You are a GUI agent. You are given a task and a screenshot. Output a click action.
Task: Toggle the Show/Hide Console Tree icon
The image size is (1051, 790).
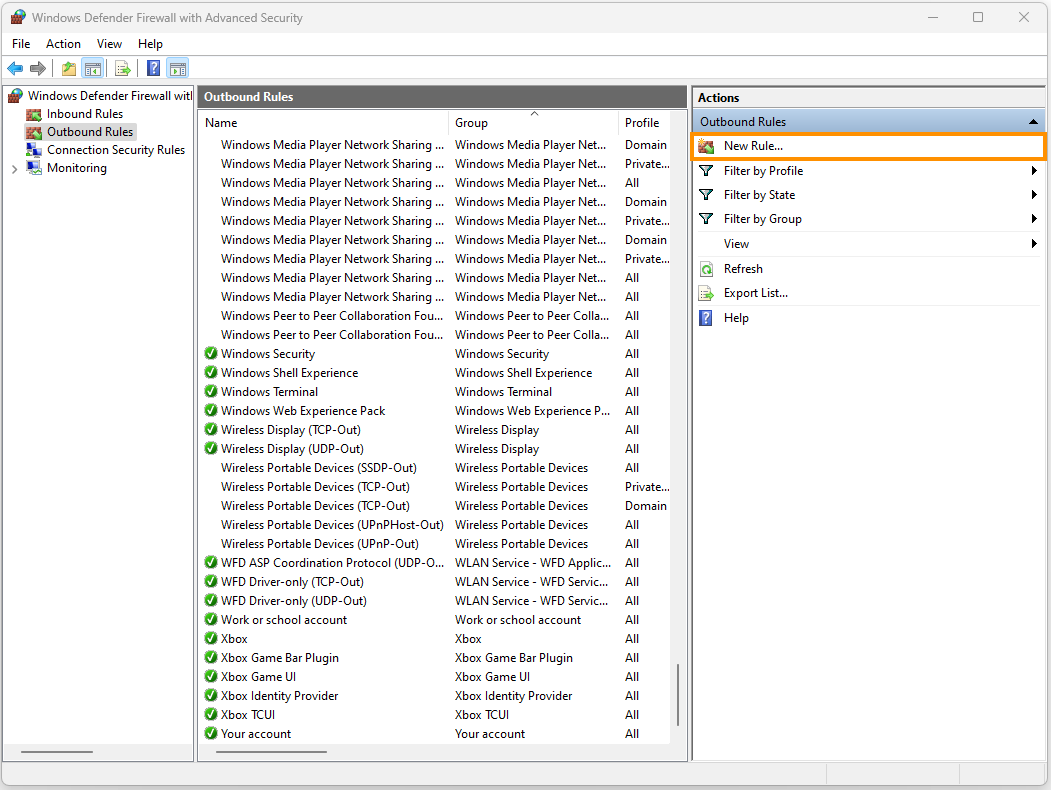(x=92, y=68)
